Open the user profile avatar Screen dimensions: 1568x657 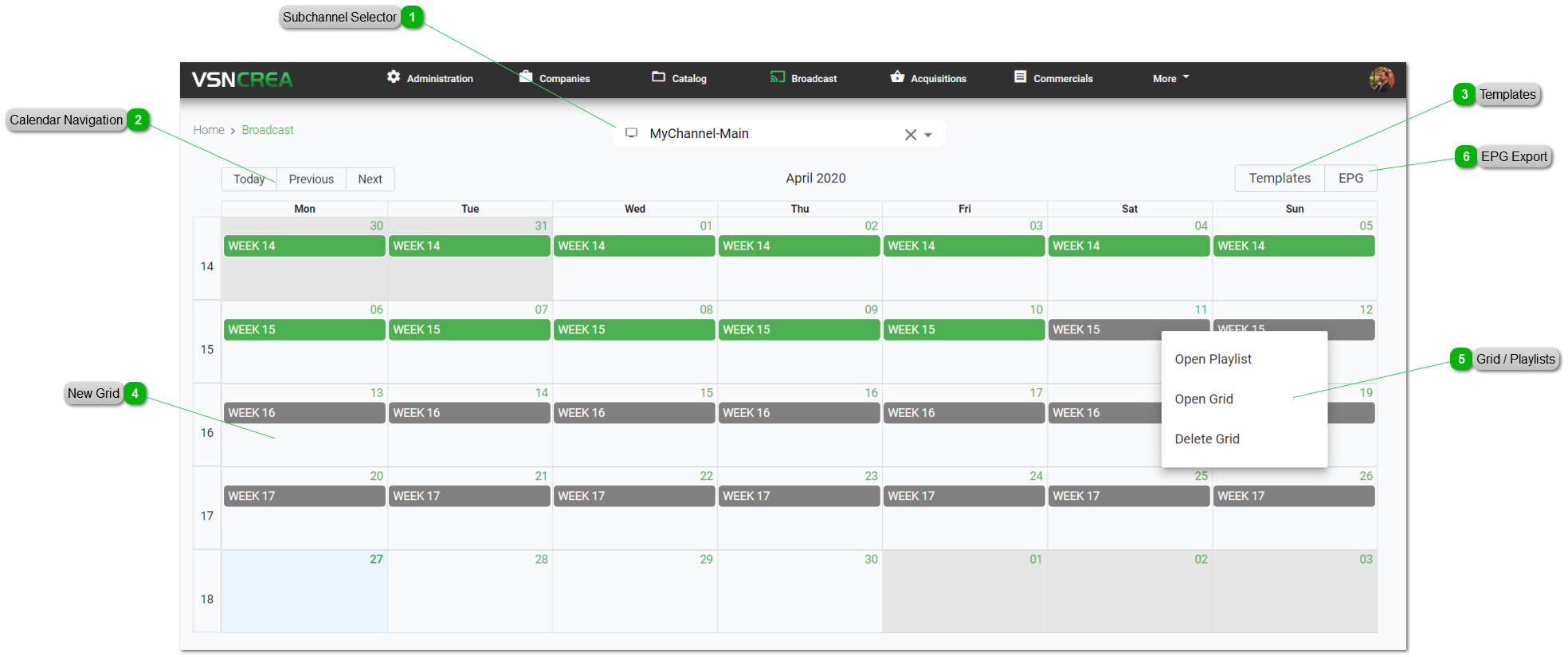(x=1381, y=79)
